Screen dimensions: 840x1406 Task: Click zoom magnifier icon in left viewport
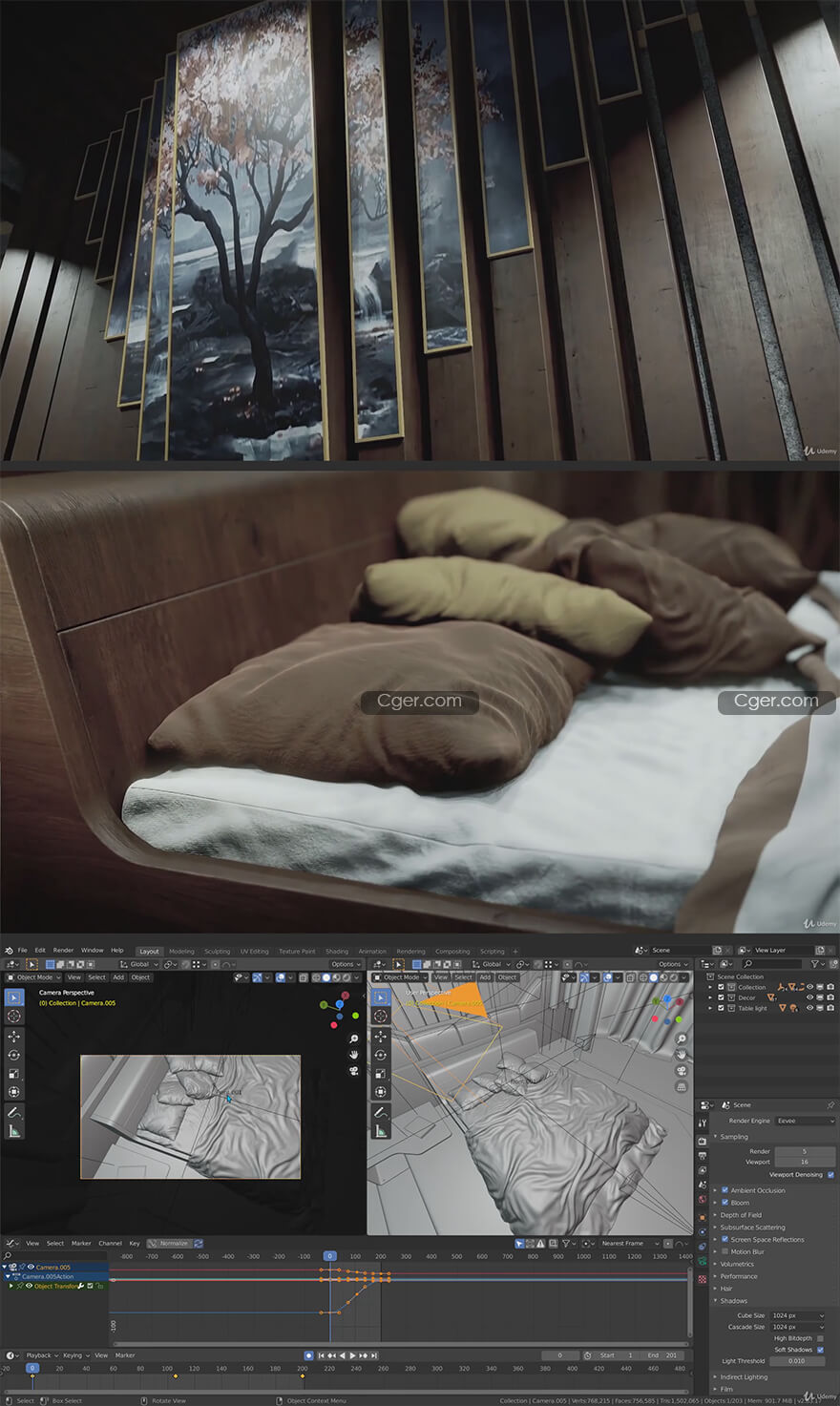(354, 1039)
